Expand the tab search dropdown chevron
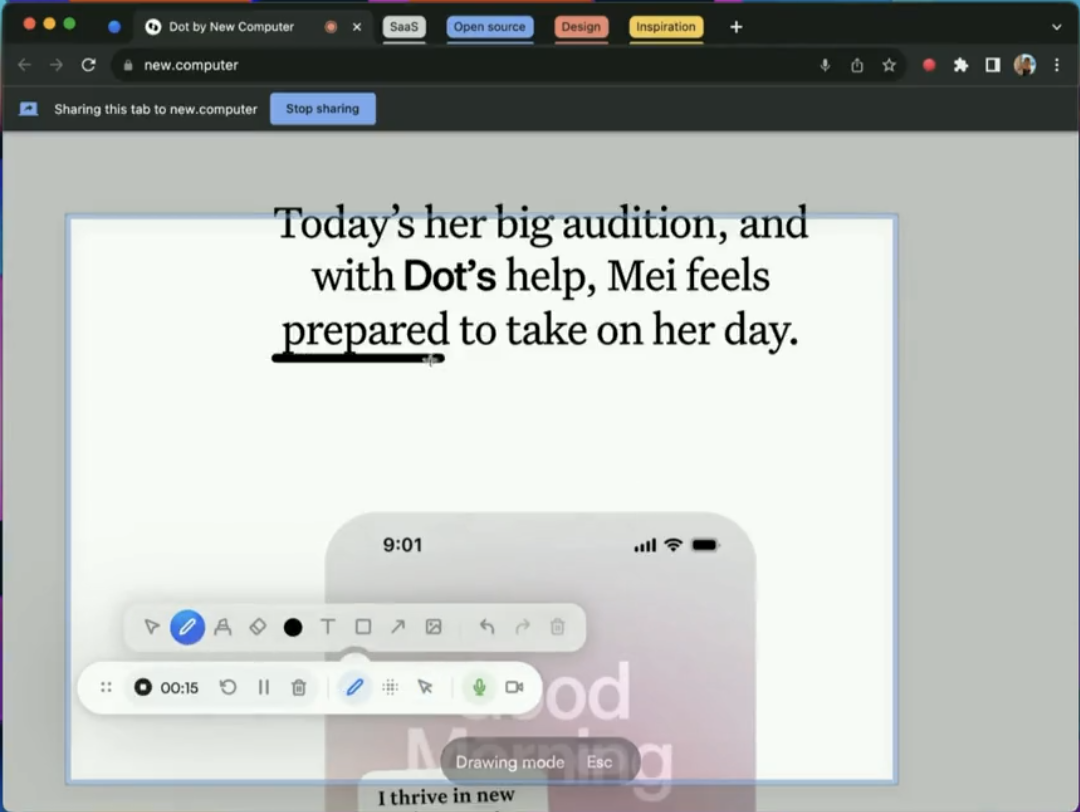The image size is (1080, 812). tap(1057, 27)
